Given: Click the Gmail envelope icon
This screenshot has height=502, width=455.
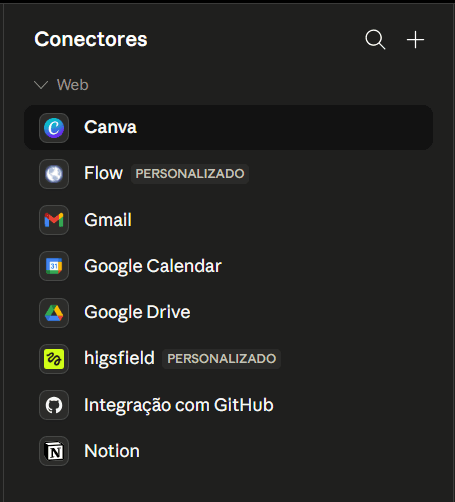Looking at the screenshot, I should pos(54,220).
